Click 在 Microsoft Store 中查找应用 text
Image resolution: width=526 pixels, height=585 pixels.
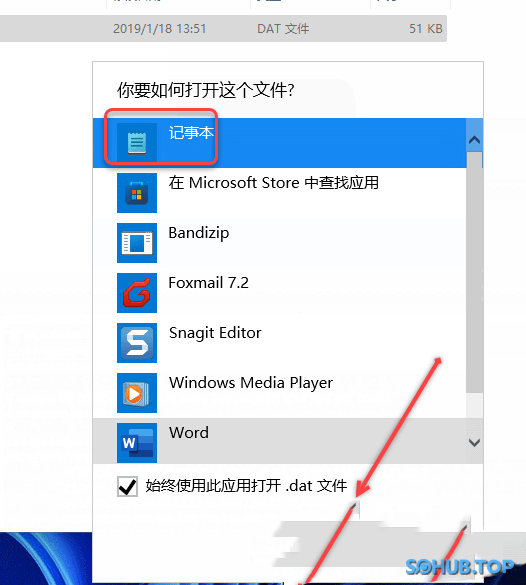(x=273, y=183)
